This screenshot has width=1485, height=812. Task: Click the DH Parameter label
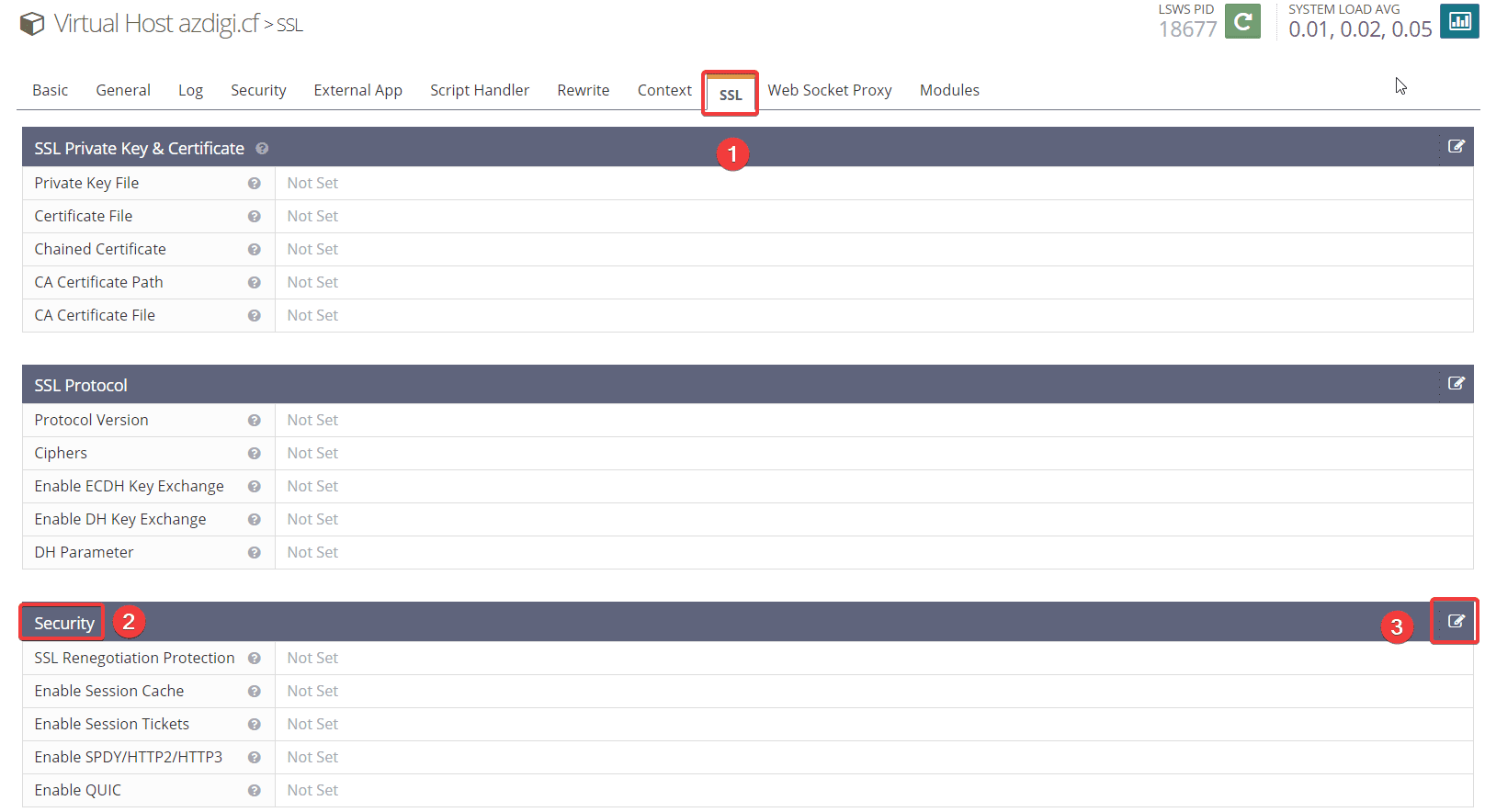point(84,552)
